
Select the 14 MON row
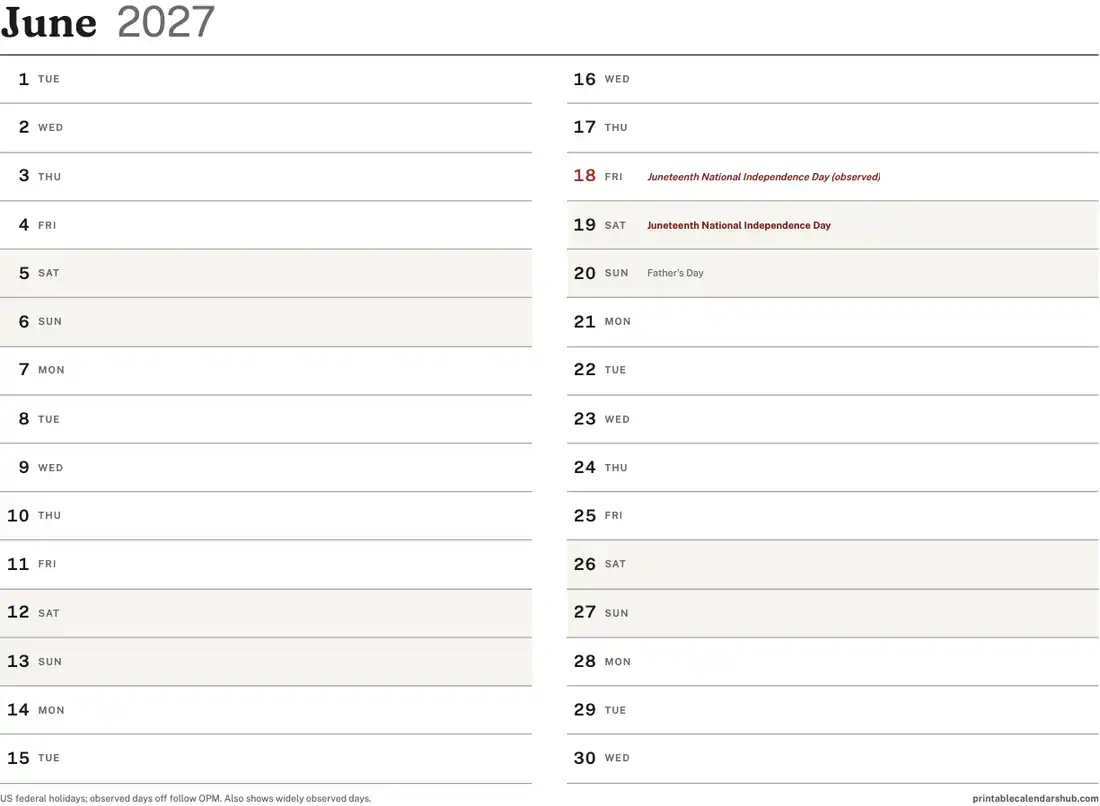[x=266, y=711]
